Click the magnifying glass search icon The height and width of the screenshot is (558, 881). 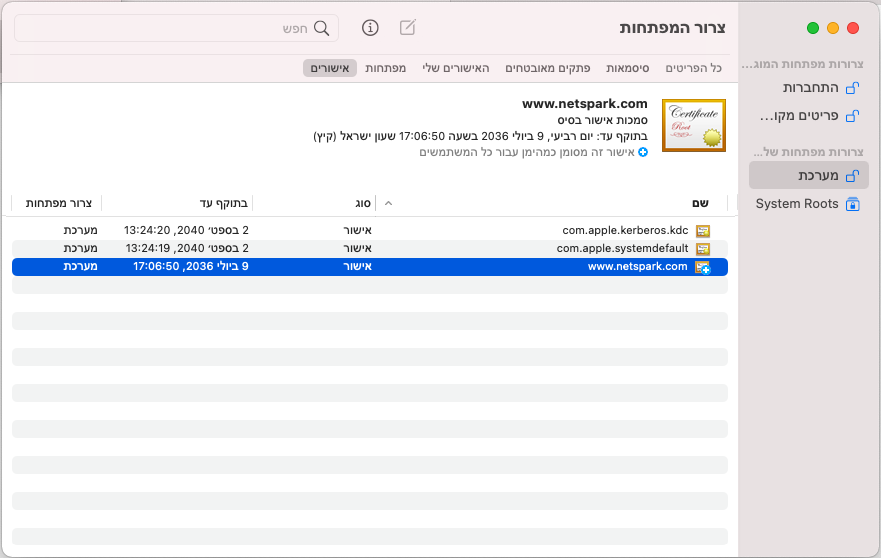(321, 28)
